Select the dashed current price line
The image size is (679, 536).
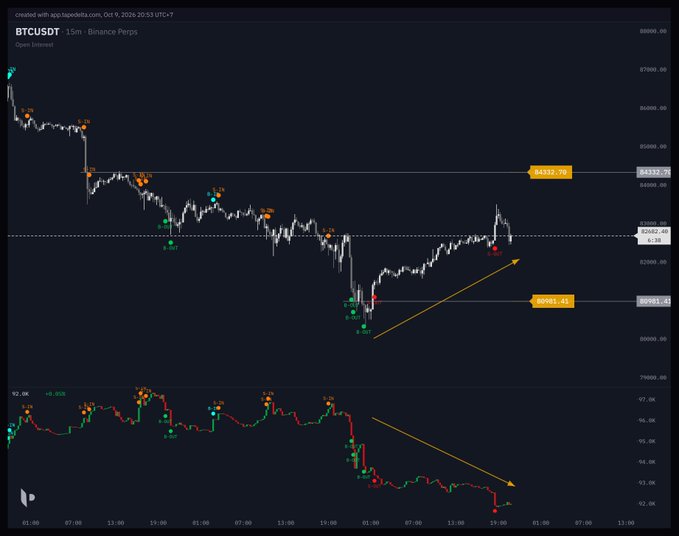click(320, 236)
